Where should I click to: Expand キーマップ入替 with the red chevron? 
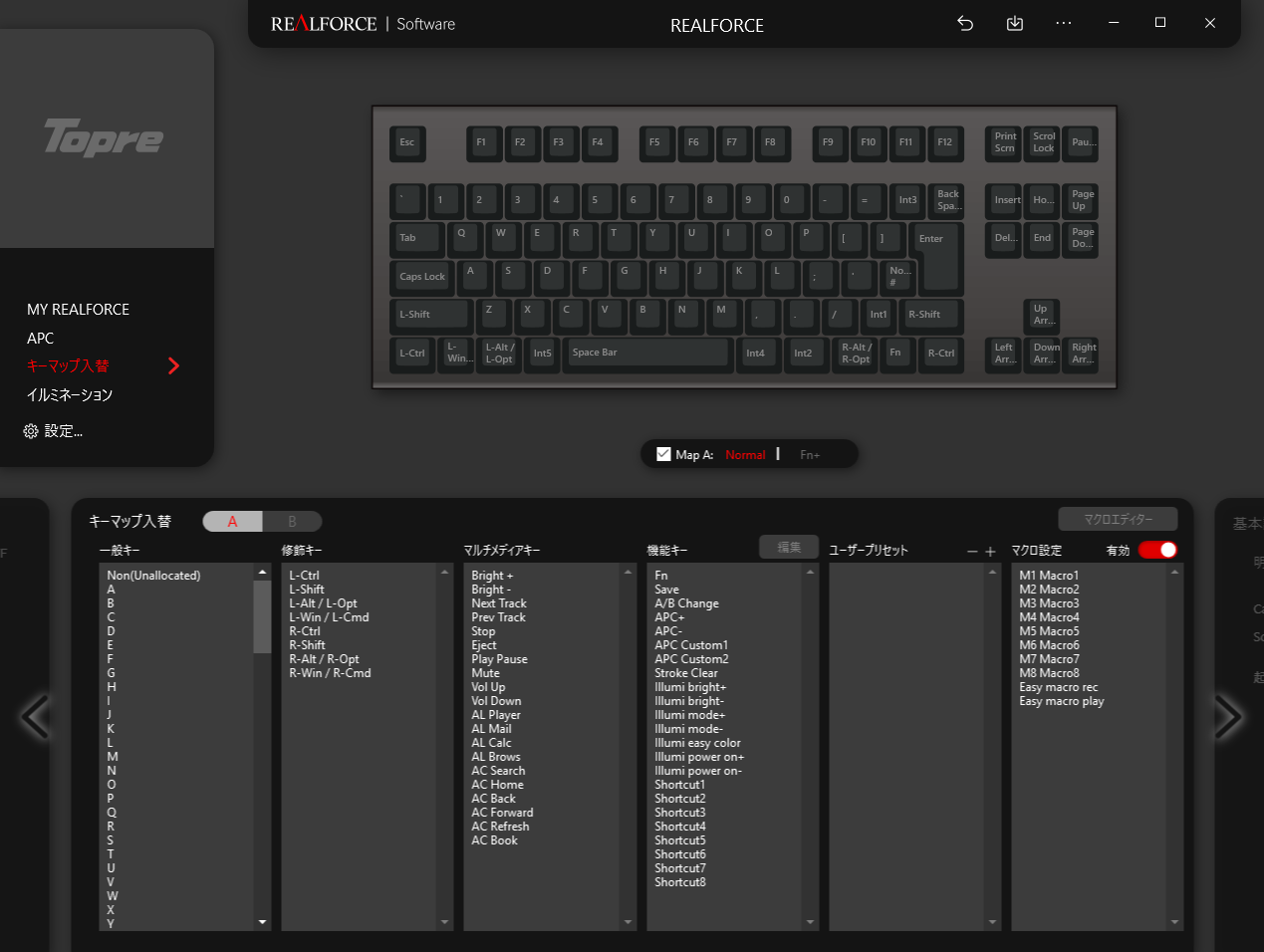(173, 365)
